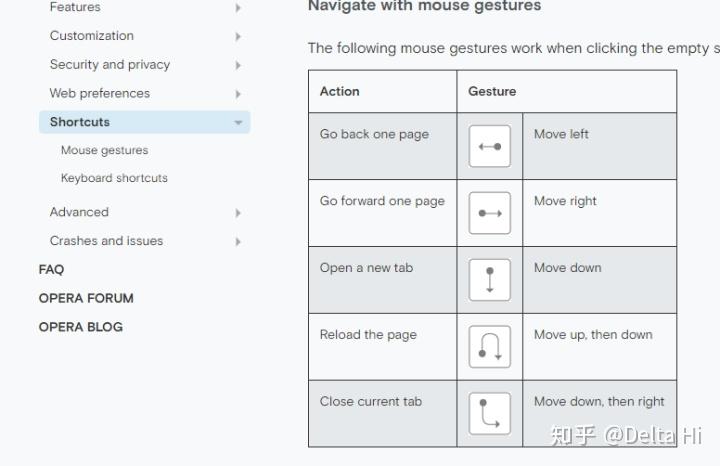The height and width of the screenshot is (466, 720).
Task: Go to the FAQ link
Action: tap(51, 269)
